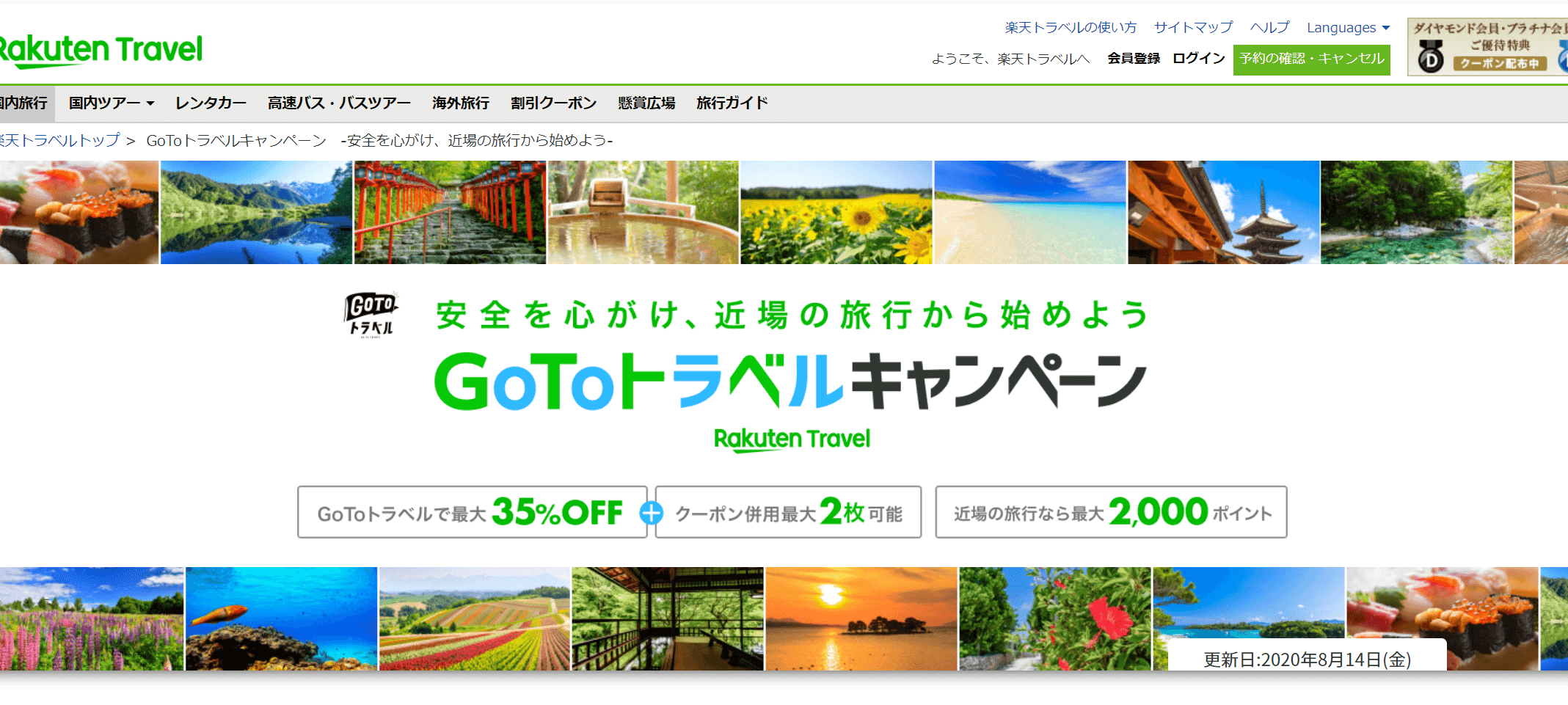Click the GoTo トラベル logo badge
The height and width of the screenshot is (705, 1568).
[x=371, y=315]
